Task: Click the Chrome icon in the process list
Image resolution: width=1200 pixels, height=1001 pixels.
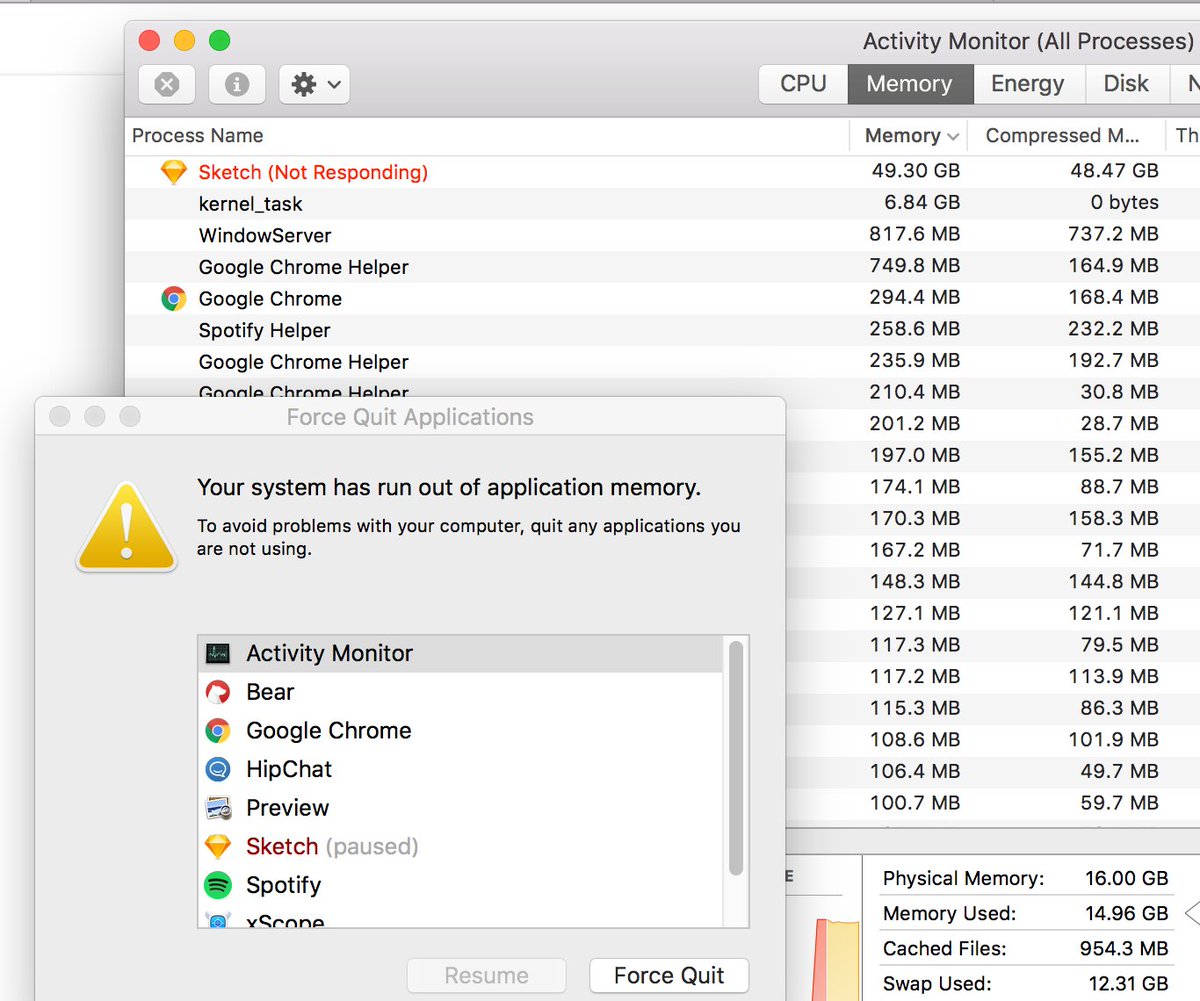Action: [x=174, y=298]
